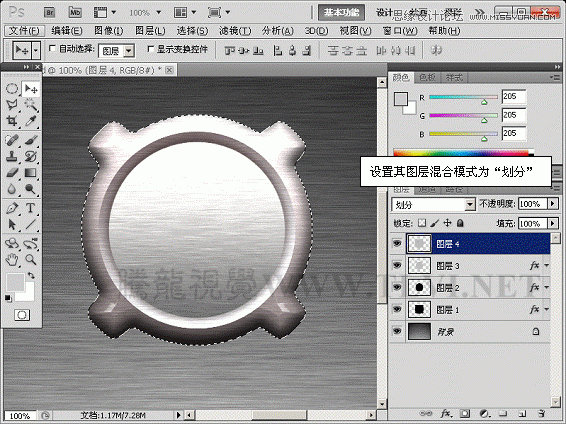Select the Hand tool
Screen dimensions: 566x424
pyautogui.click(x=12, y=259)
